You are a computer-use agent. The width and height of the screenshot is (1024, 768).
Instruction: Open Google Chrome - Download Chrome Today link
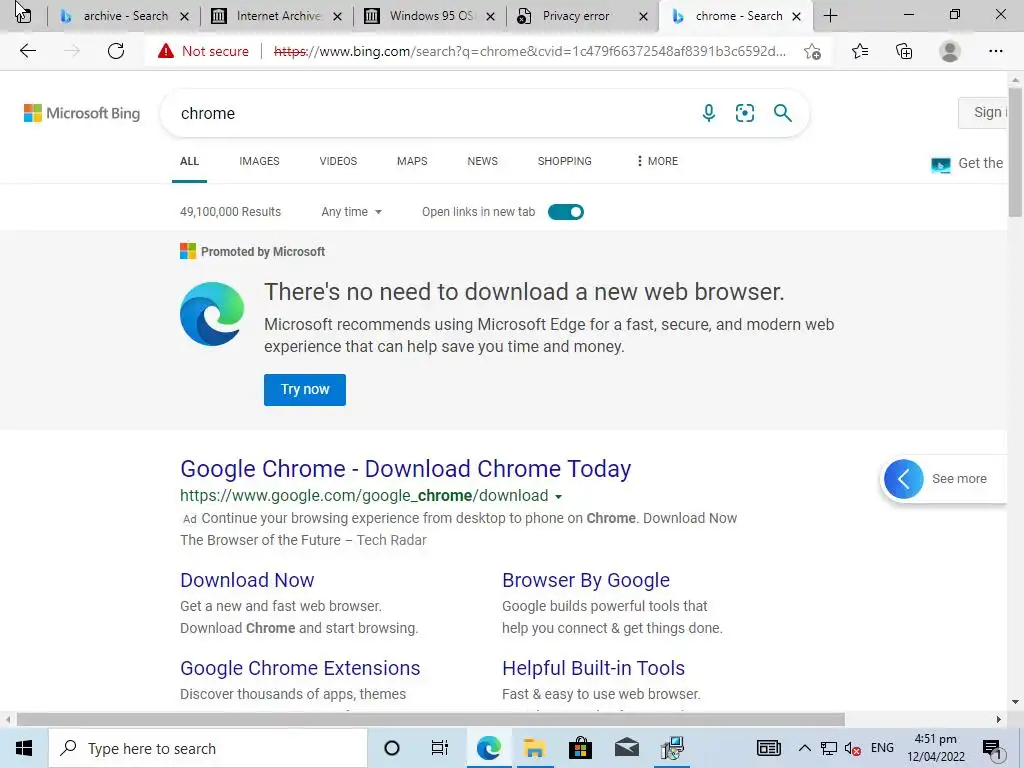point(406,469)
